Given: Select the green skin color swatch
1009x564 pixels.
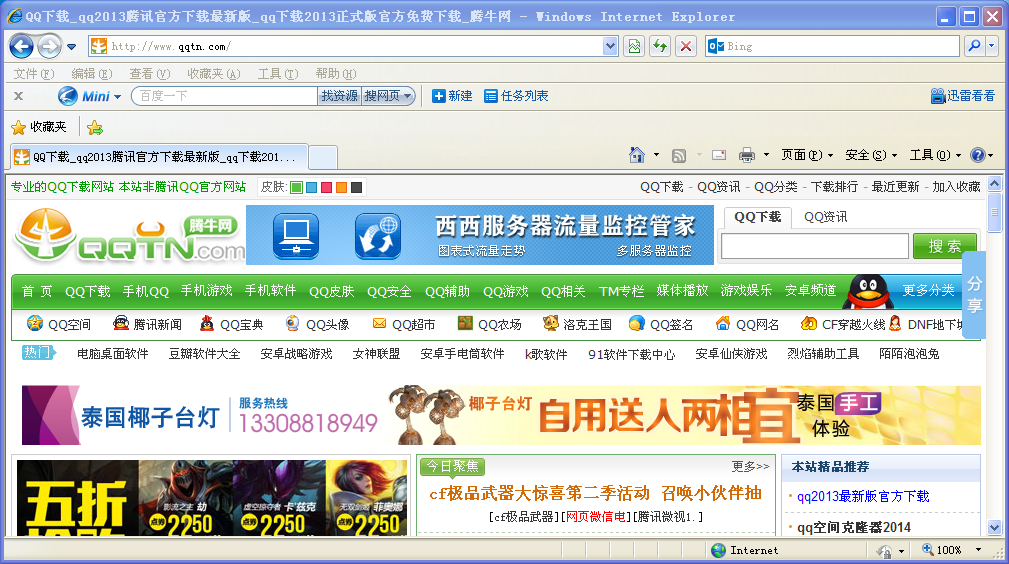Looking at the screenshot, I should [x=297, y=187].
